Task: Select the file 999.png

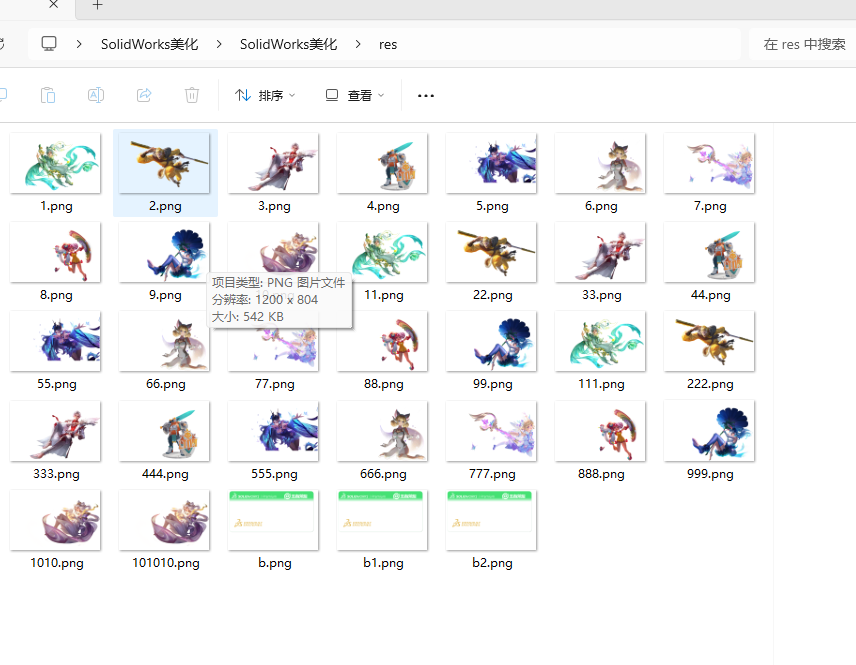Action: tap(709, 432)
